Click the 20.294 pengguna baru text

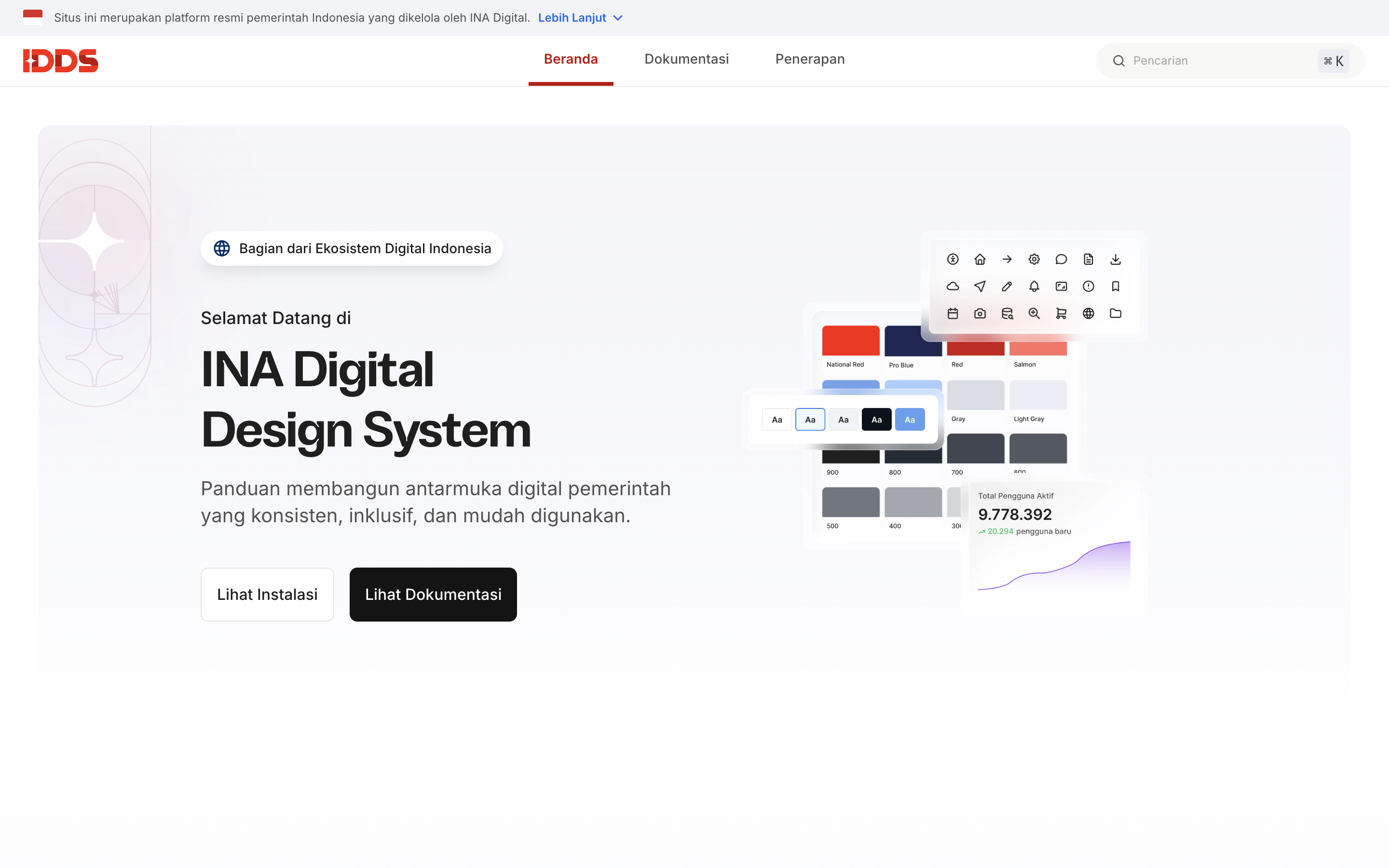pos(1024,531)
